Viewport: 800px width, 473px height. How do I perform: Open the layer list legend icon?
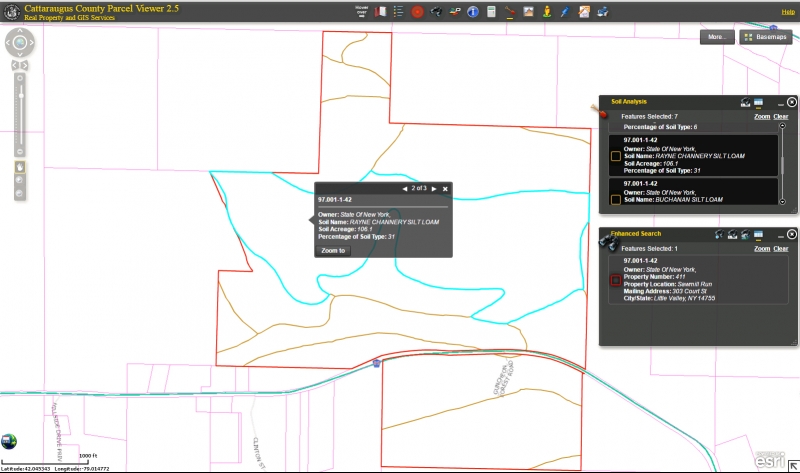click(399, 12)
